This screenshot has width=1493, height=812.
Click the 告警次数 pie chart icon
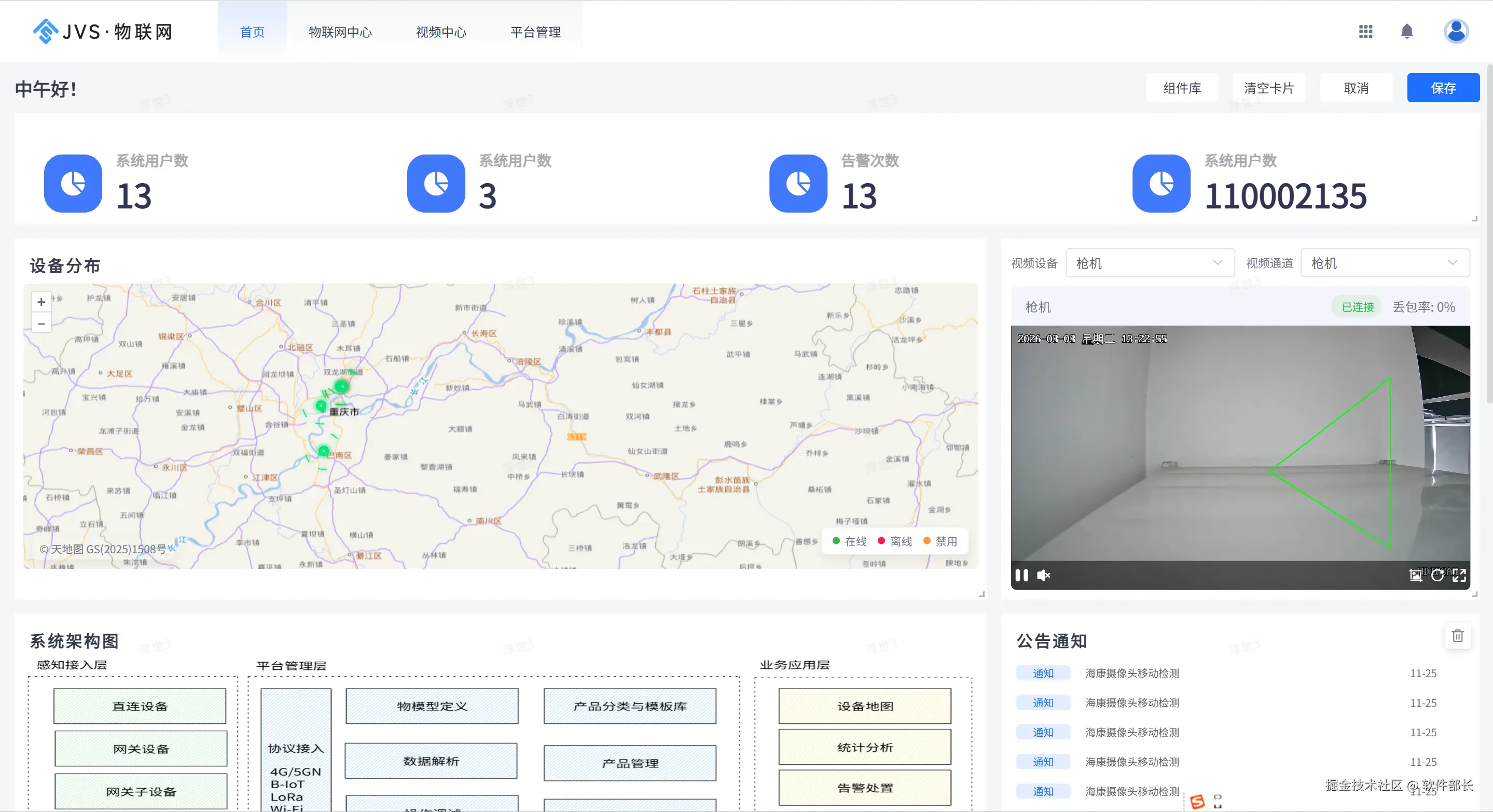(x=798, y=184)
